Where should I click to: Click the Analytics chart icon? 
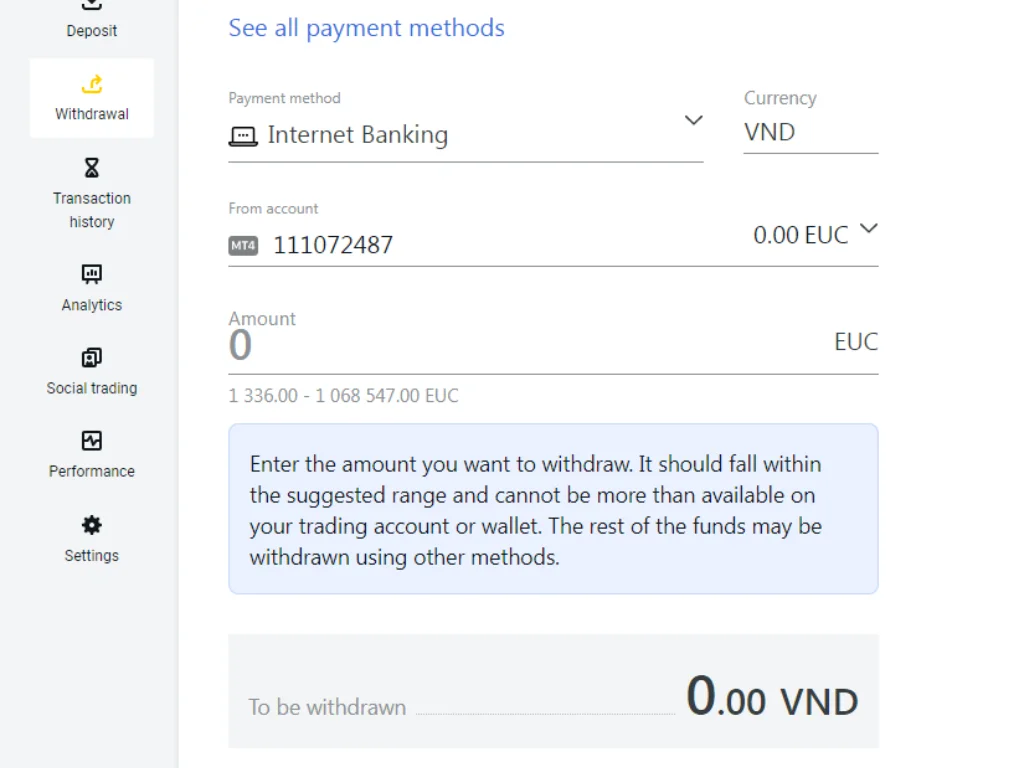[x=92, y=274]
